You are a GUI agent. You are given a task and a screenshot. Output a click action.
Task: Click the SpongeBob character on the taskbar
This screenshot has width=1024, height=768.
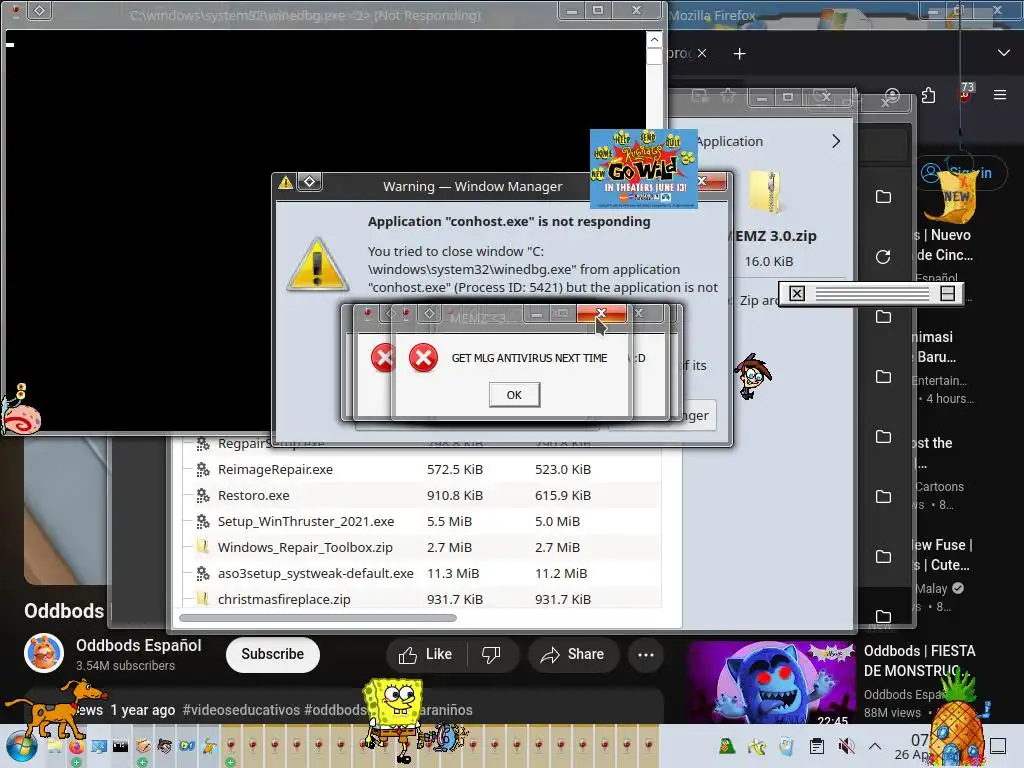click(392, 720)
